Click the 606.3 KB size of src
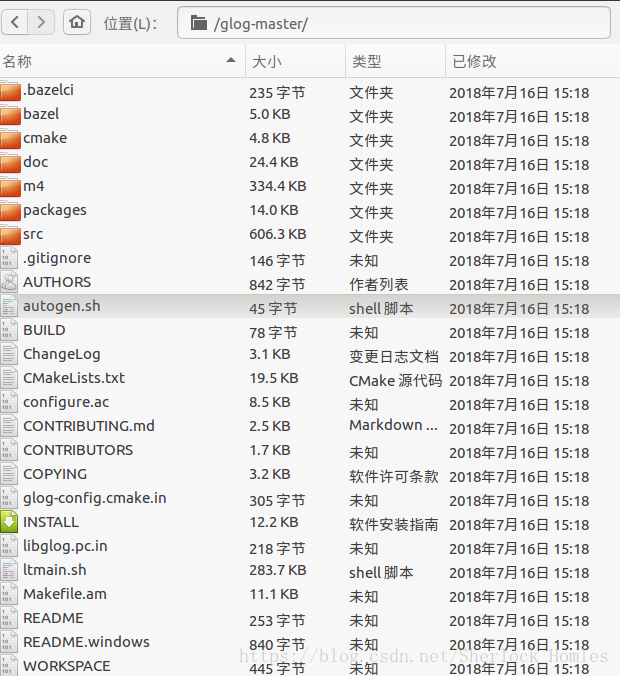The height and width of the screenshot is (676, 620). pos(278,234)
